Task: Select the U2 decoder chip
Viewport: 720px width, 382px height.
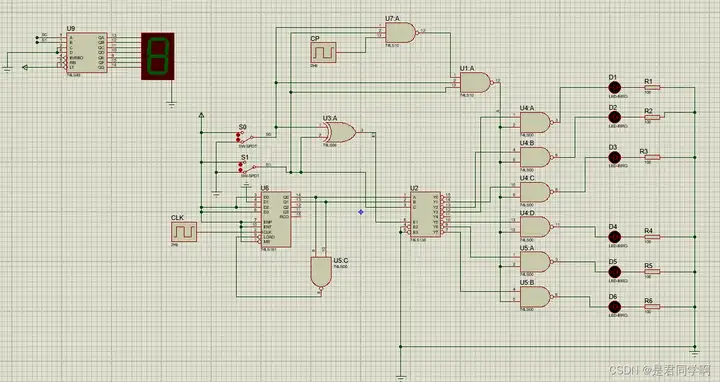Action: (x=426, y=214)
